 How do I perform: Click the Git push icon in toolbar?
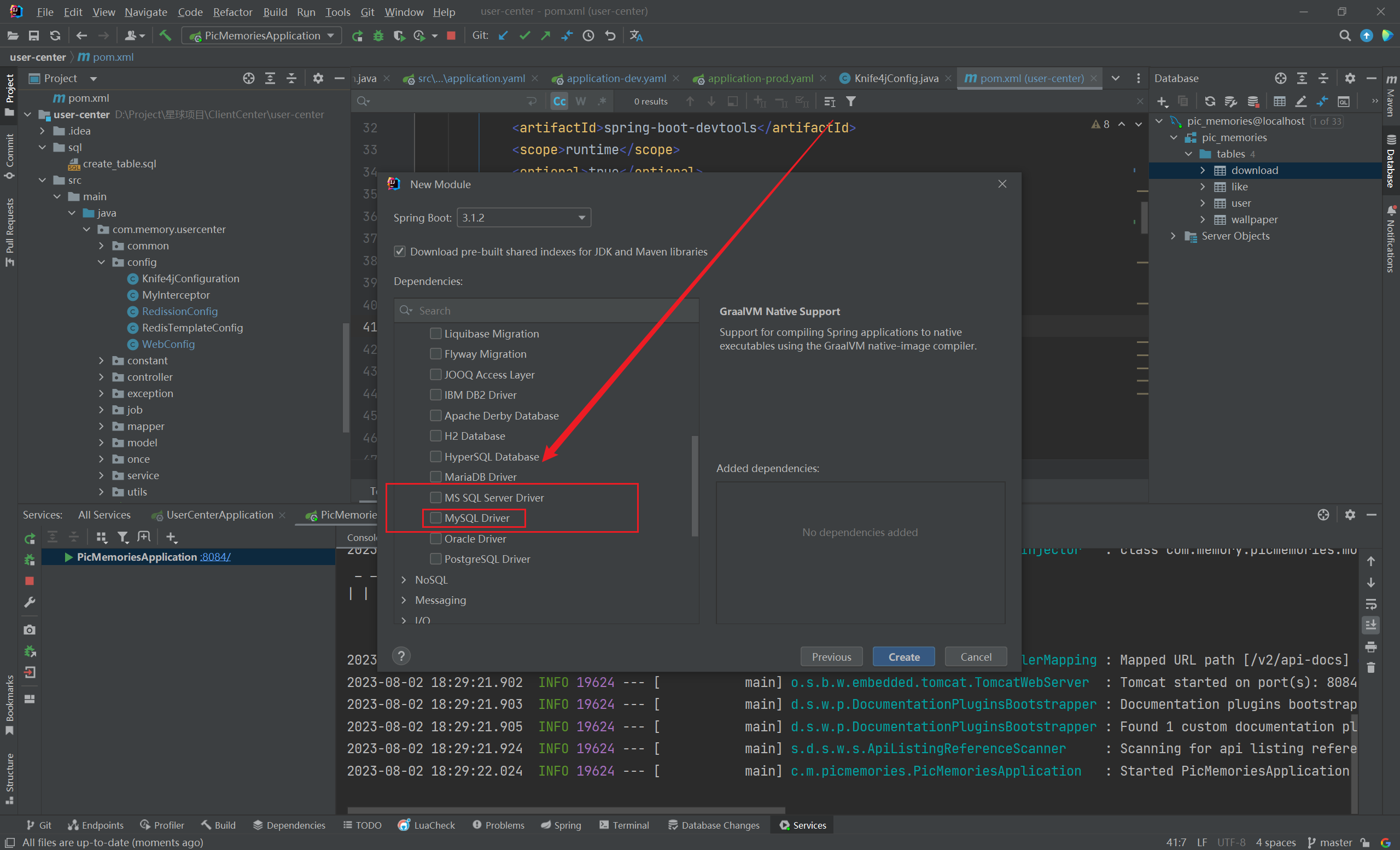tap(546, 37)
